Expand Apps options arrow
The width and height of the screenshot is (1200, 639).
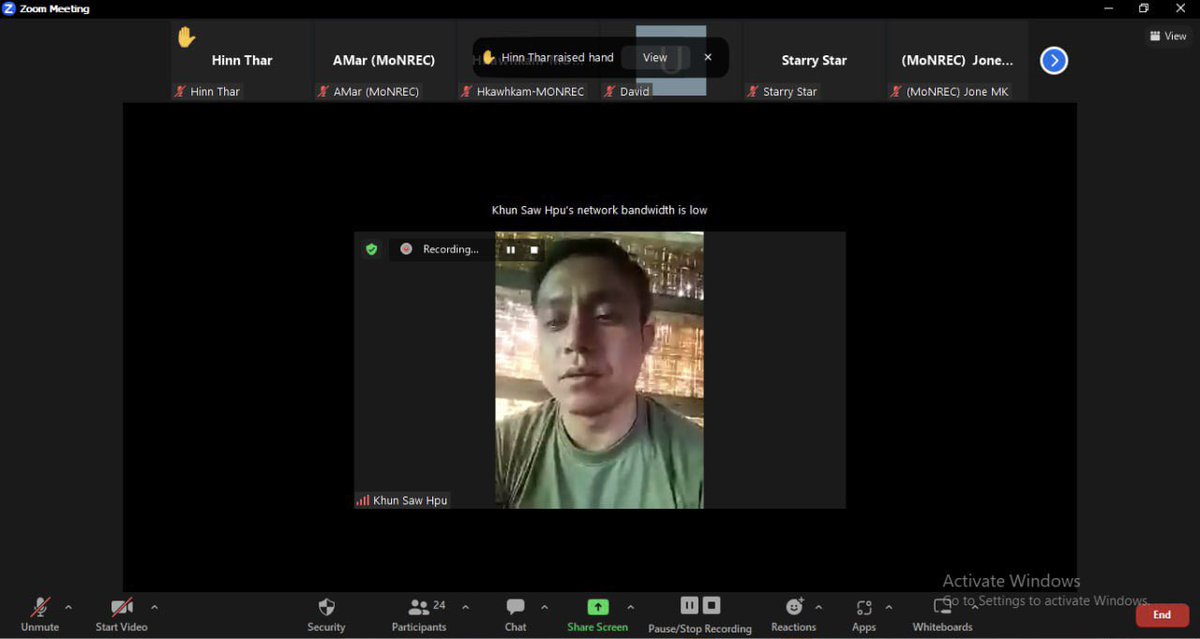click(888, 607)
